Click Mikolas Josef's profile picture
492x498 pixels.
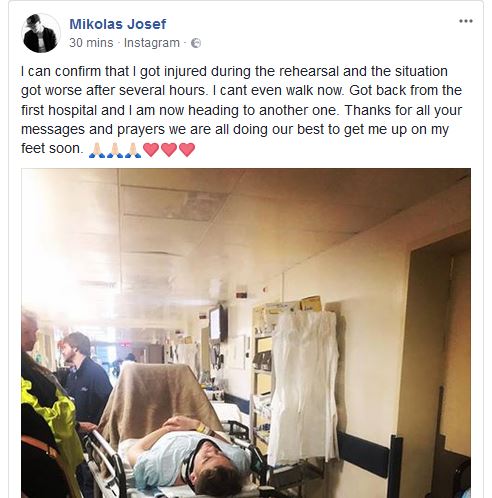point(41,33)
